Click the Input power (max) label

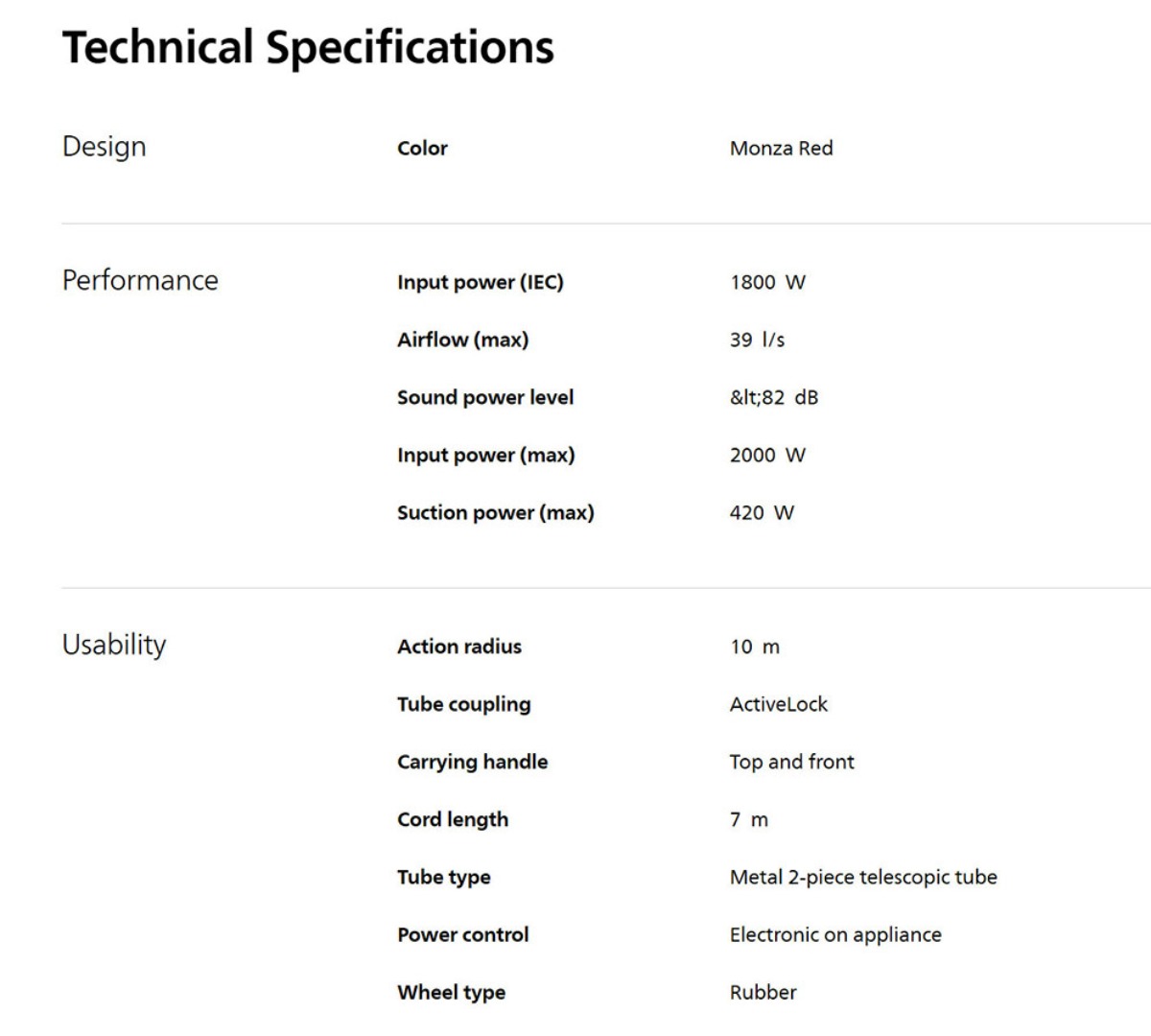(x=486, y=455)
